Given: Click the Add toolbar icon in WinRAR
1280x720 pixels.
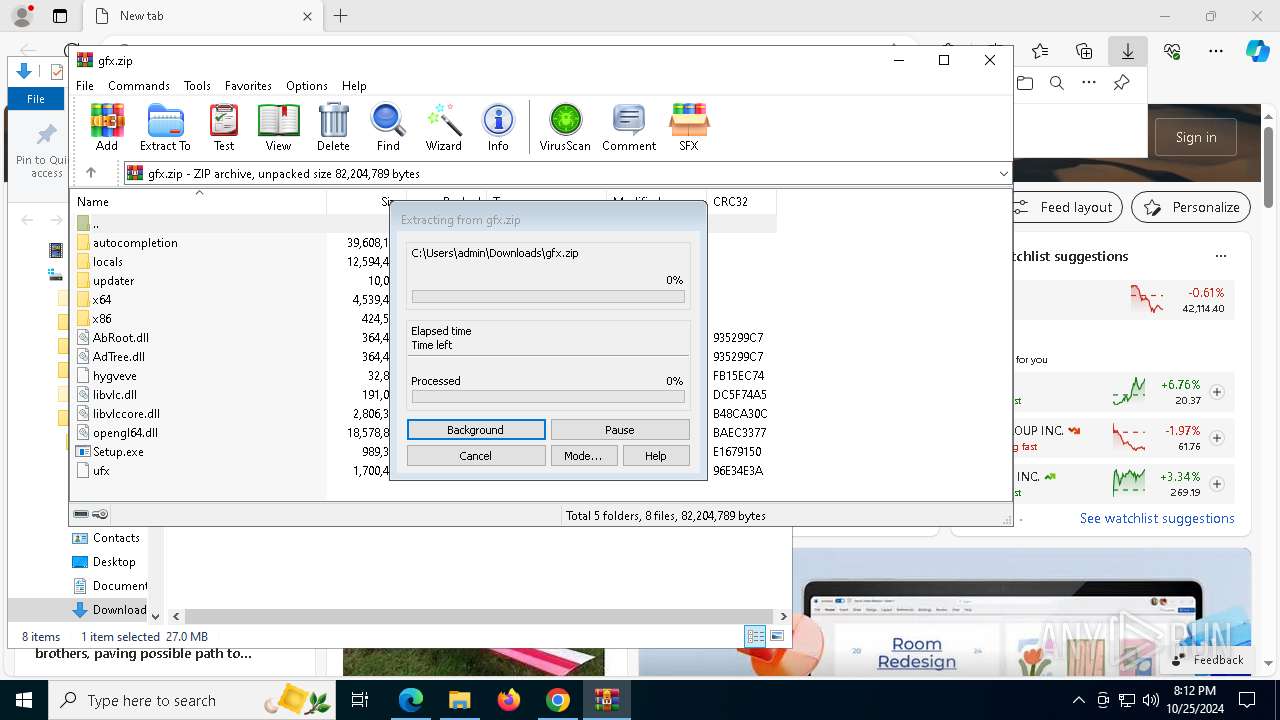Looking at the screenshot, I should click(107, 127).
